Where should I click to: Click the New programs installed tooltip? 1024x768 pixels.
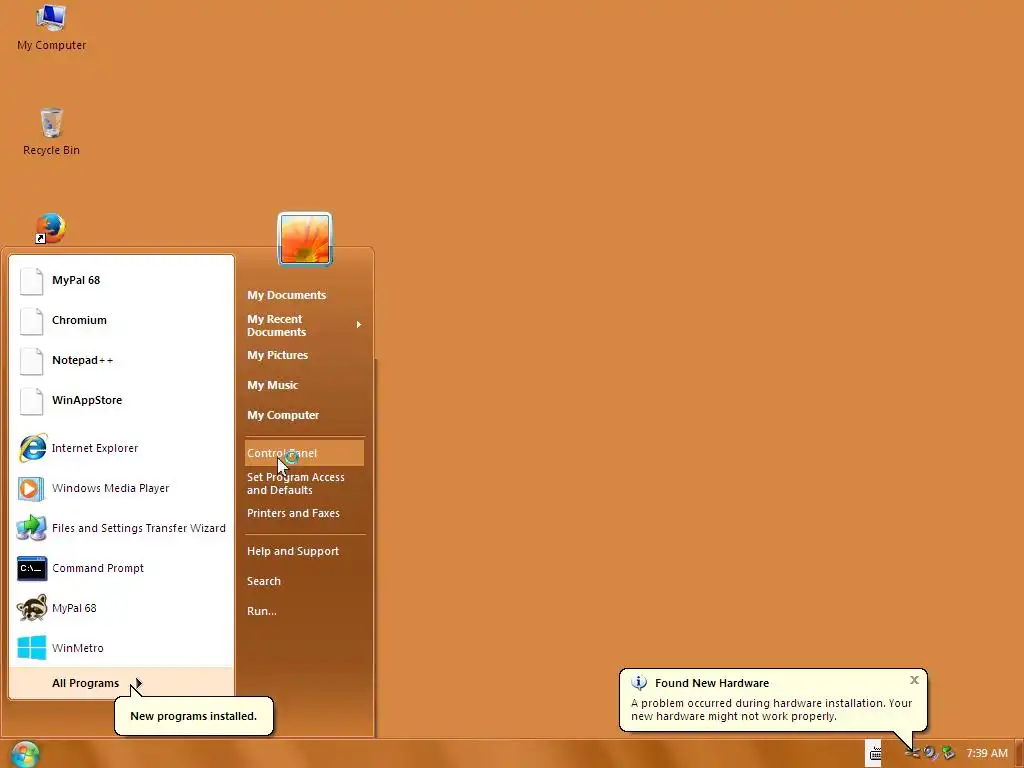pyautogui.click(x=194, y=716)
